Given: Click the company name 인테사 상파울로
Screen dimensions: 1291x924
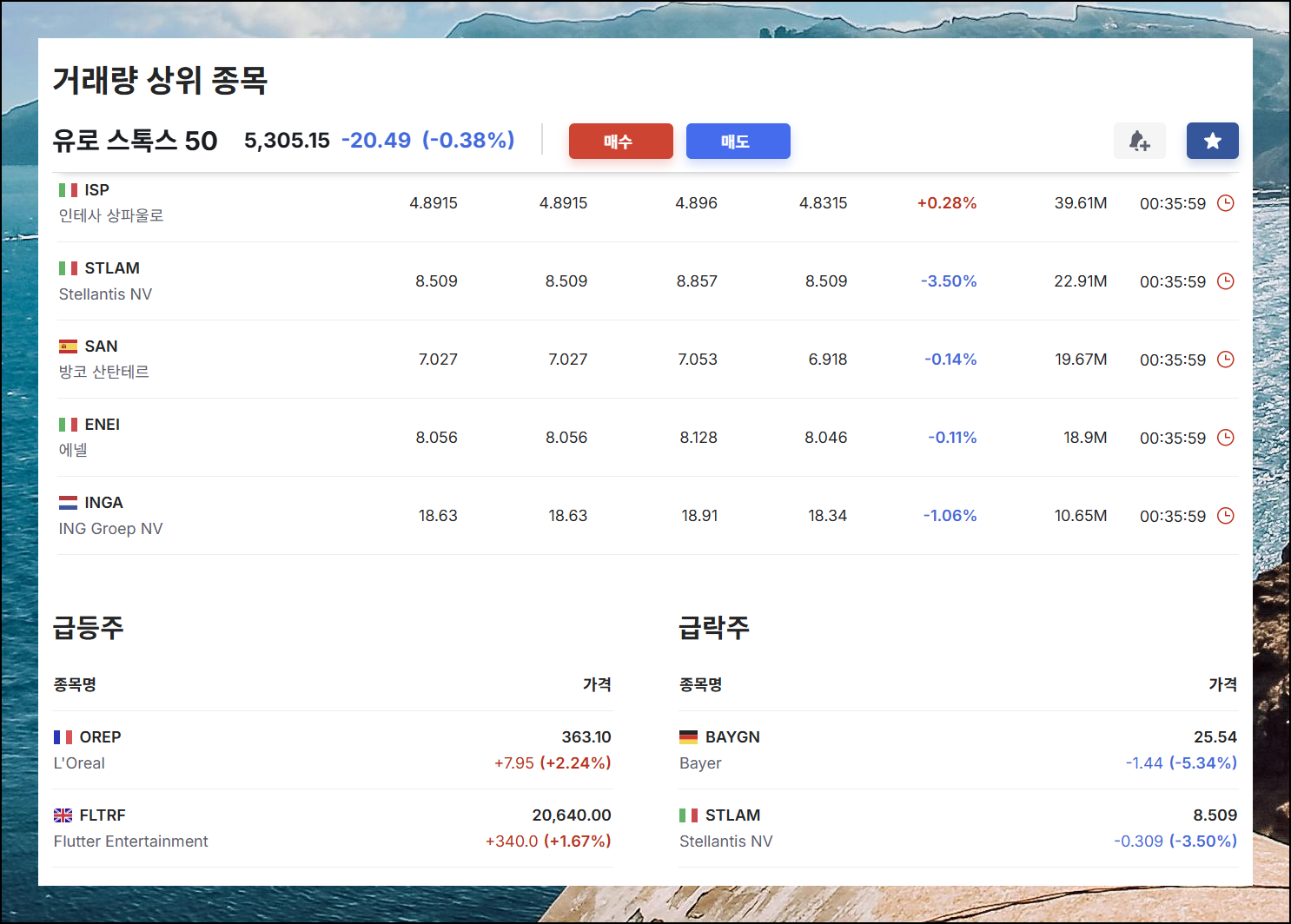Looking at the screenshot, I should click(x=111, y=215).
